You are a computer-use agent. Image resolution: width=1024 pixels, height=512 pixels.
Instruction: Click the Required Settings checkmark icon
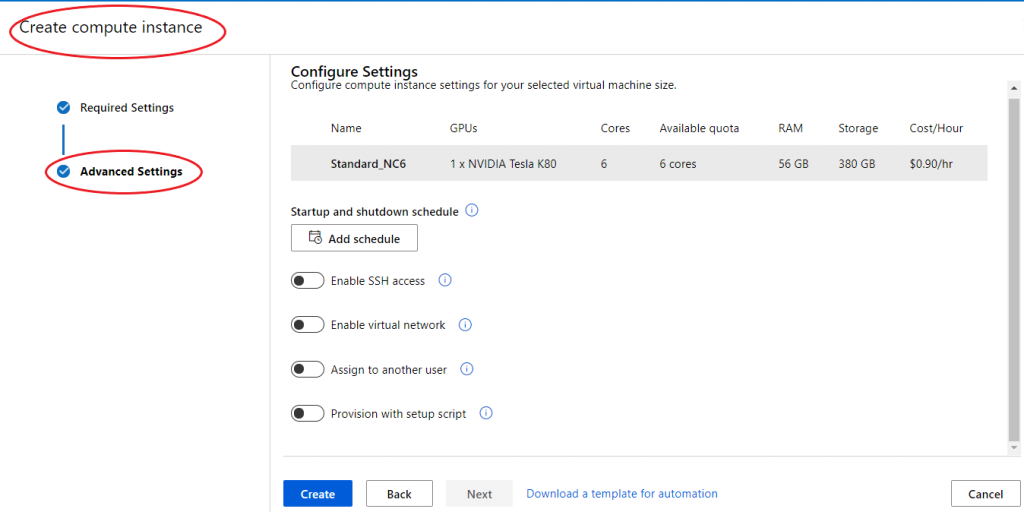64,108
